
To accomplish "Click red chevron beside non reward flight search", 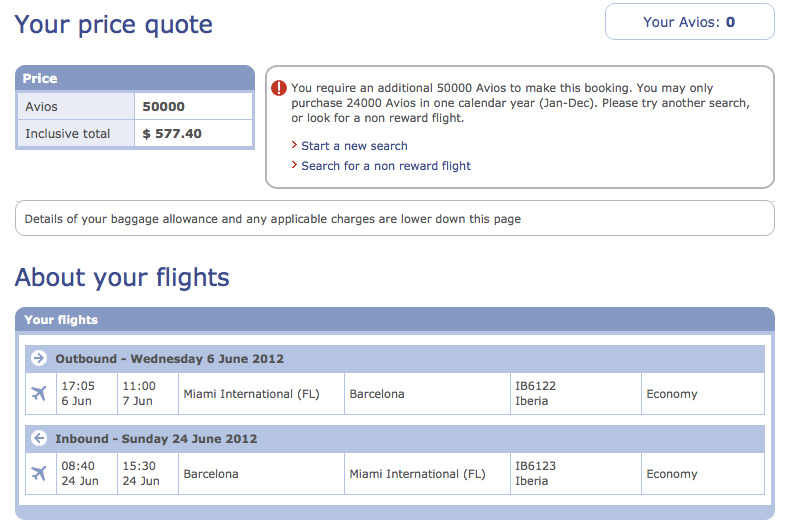I will pos(294,165).
